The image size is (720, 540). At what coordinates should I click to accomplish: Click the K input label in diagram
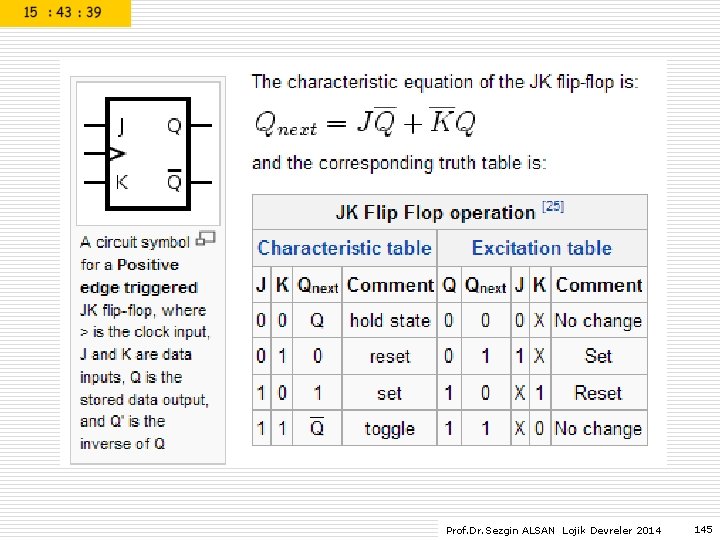tap(122, 182)
